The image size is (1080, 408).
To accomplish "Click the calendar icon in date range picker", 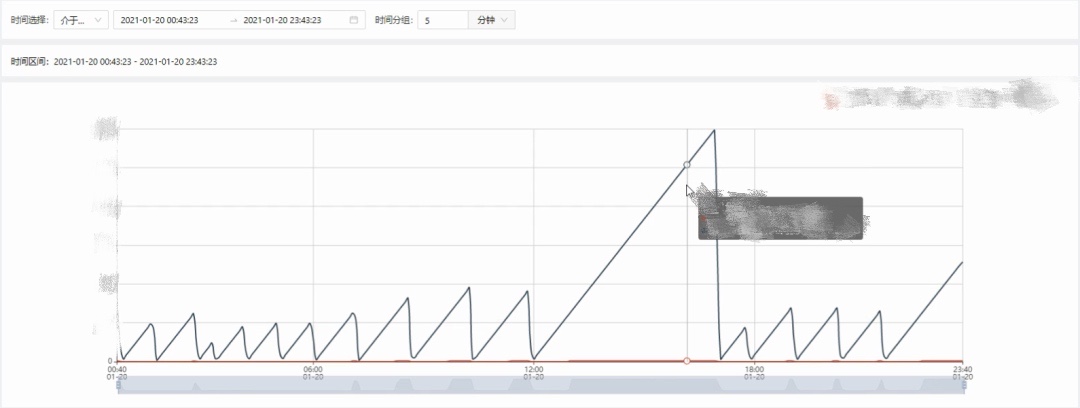I will coord(353,20).
